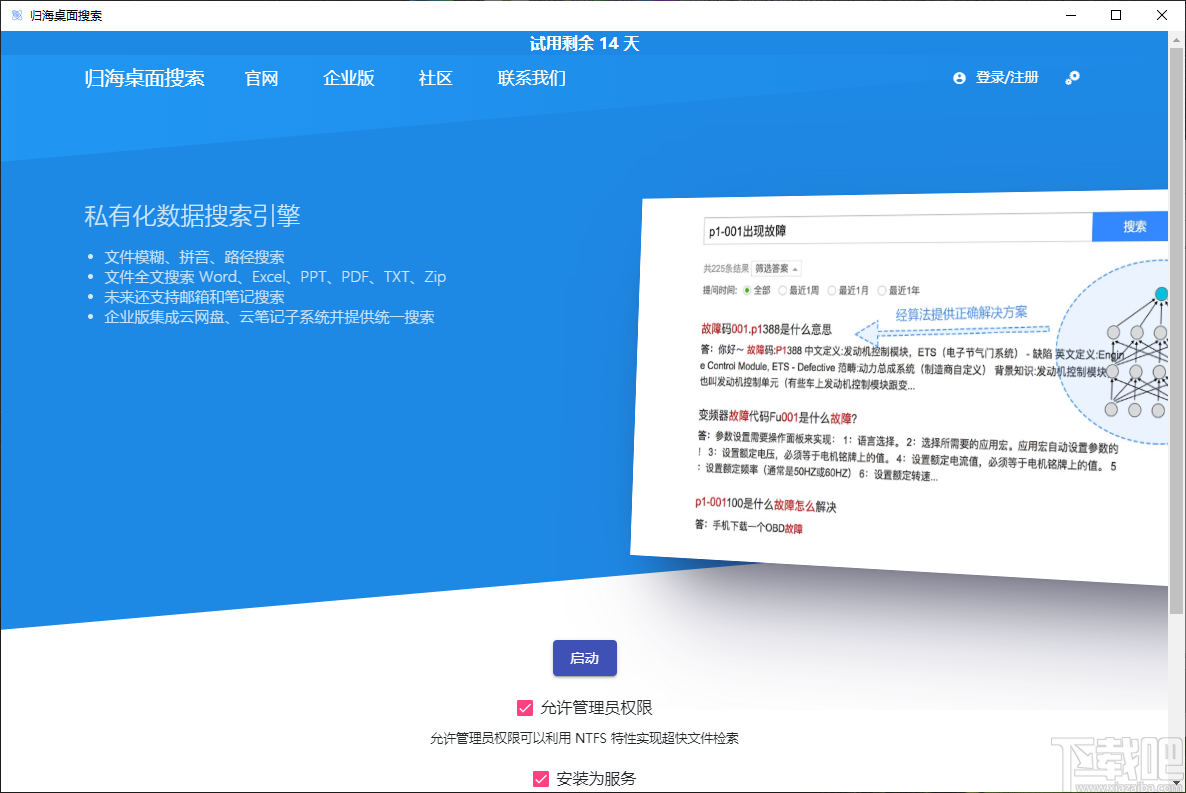Minimize the 归海桌面搜索 window
The height and width of the screenshot is (793, 1186).
click(x=1071, y=15)
